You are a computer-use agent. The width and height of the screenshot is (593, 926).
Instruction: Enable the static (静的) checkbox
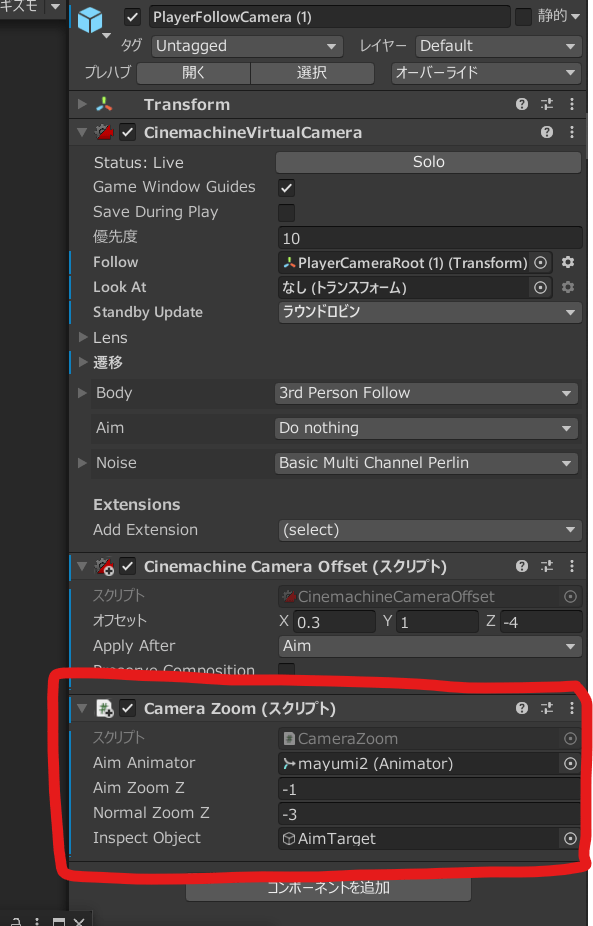(x=523, y=17)
